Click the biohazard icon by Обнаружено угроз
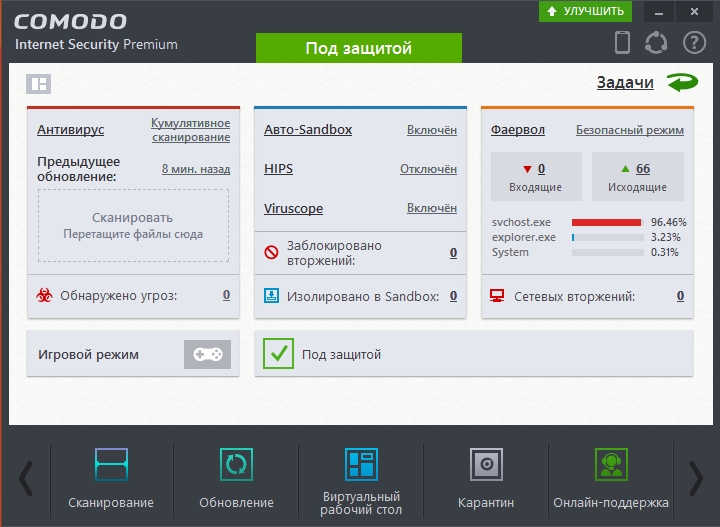 (x=44, y=295)
